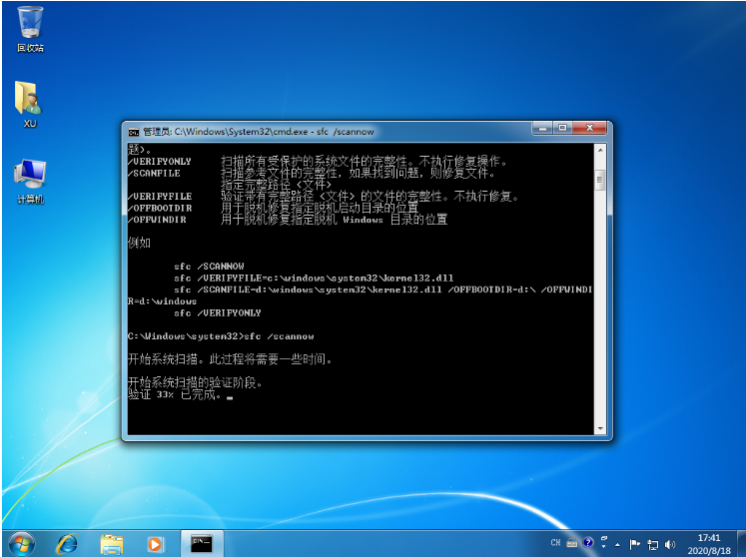Launch Internet Explorer from the taskbar
The image size is (746, 557).
pos(67,543)
